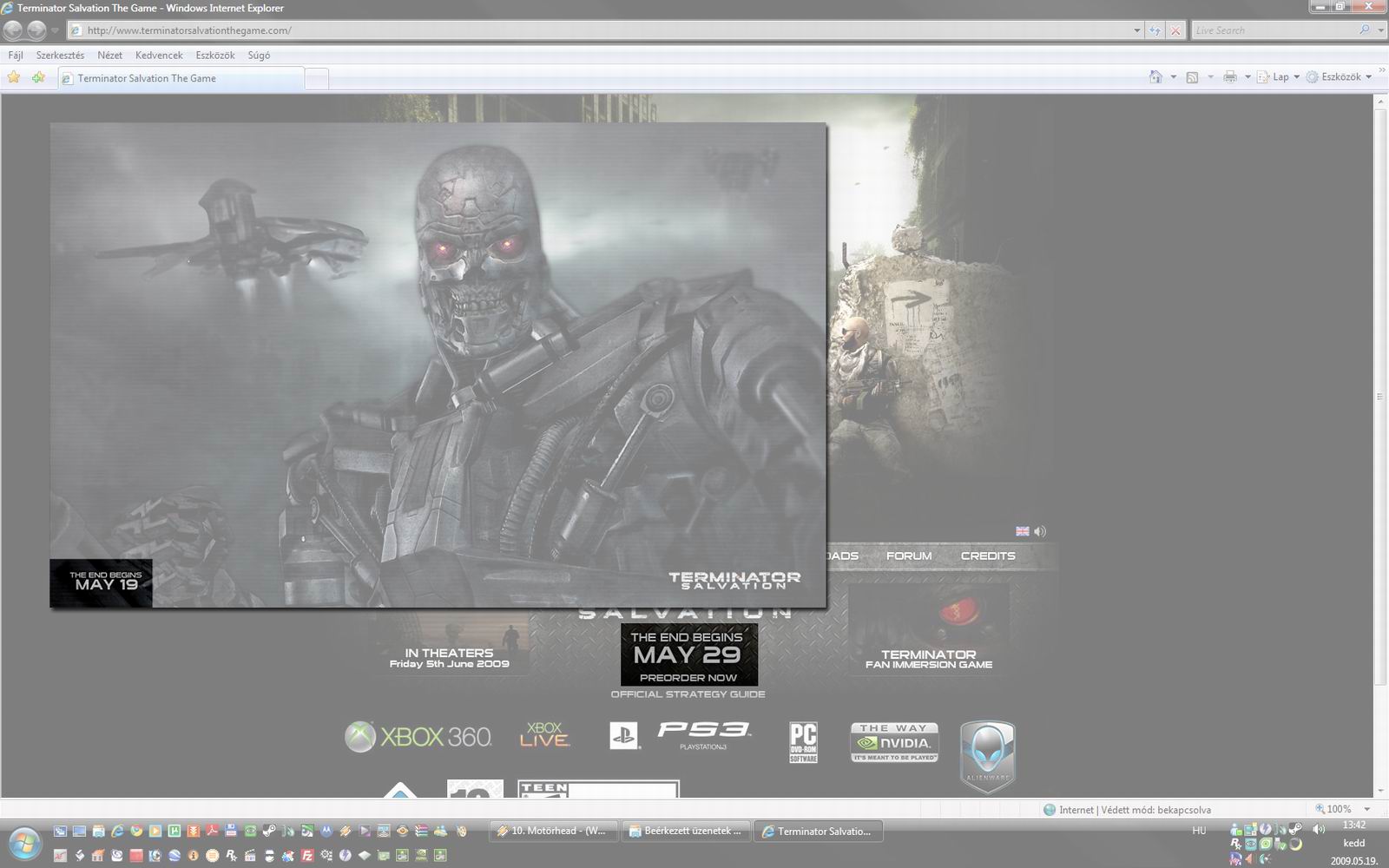Click the Xbox 360 platform logo
The image size is (1389, 868).
tap(418, 737)
